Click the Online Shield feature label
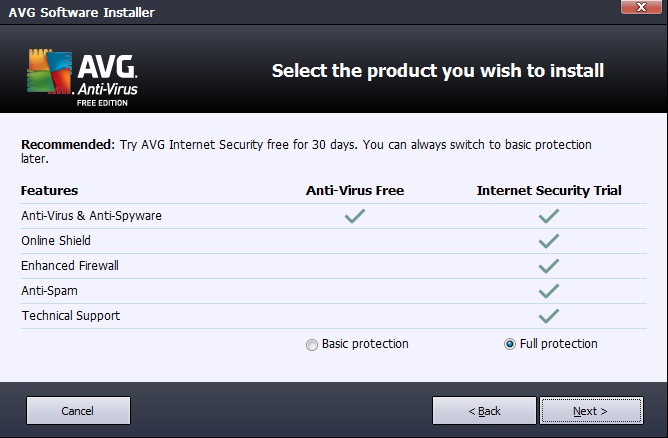 (x=56, y=241)
